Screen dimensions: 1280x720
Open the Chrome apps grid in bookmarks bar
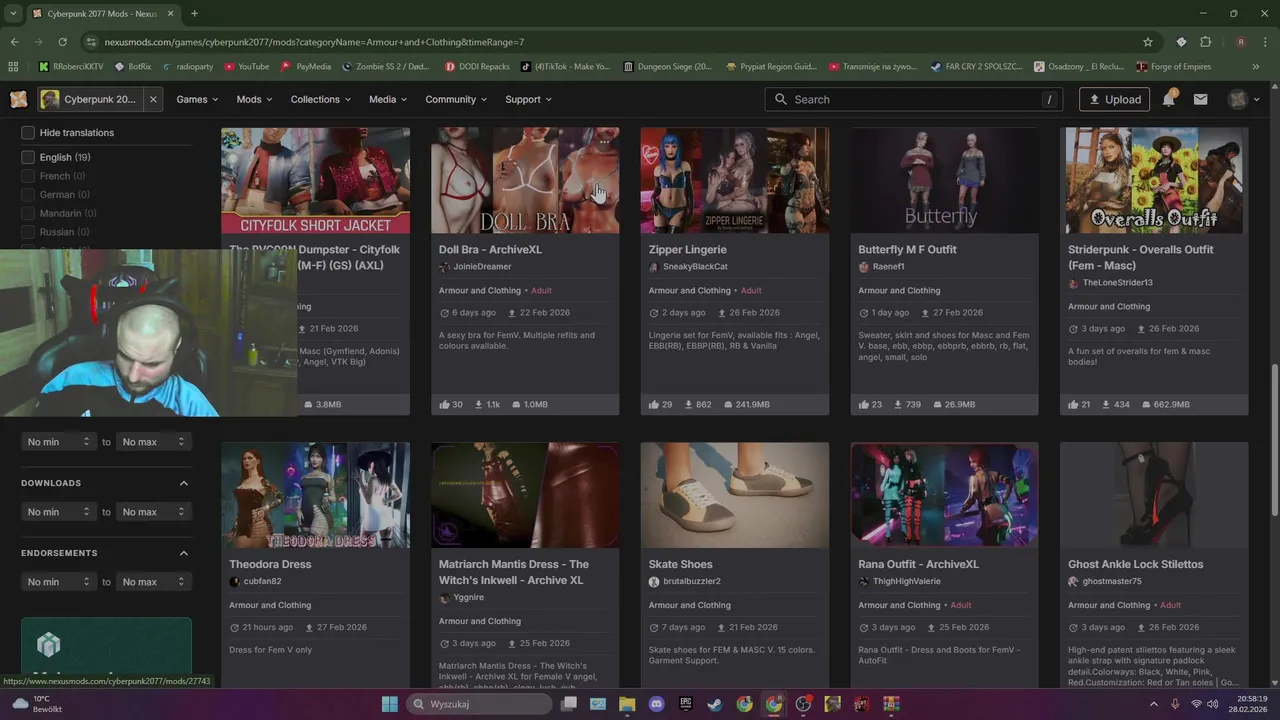[x=13, y=67]
